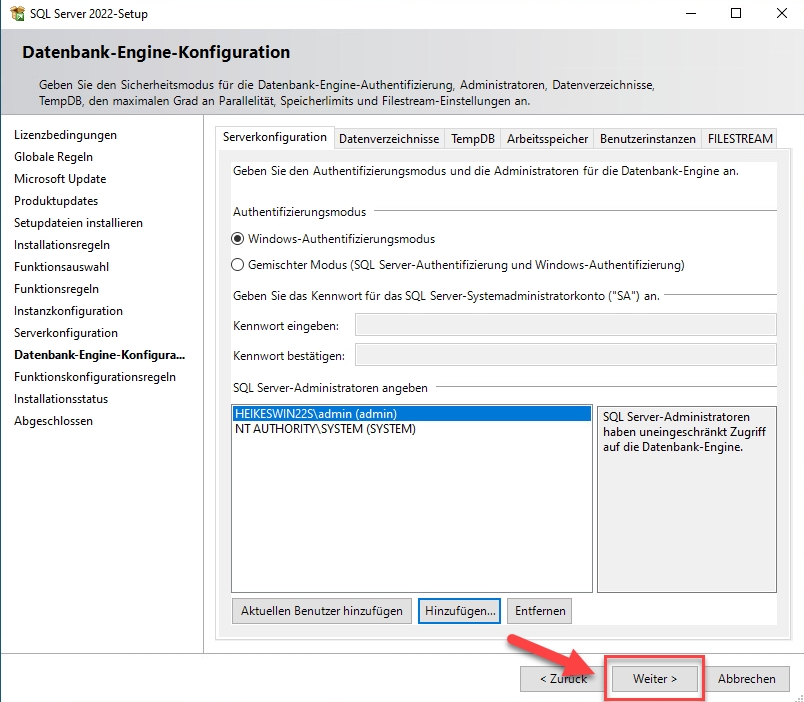This screenshot has height=702, width=804.
Task: Click Instanzkonfiguration step
Action: click(68, 311)
